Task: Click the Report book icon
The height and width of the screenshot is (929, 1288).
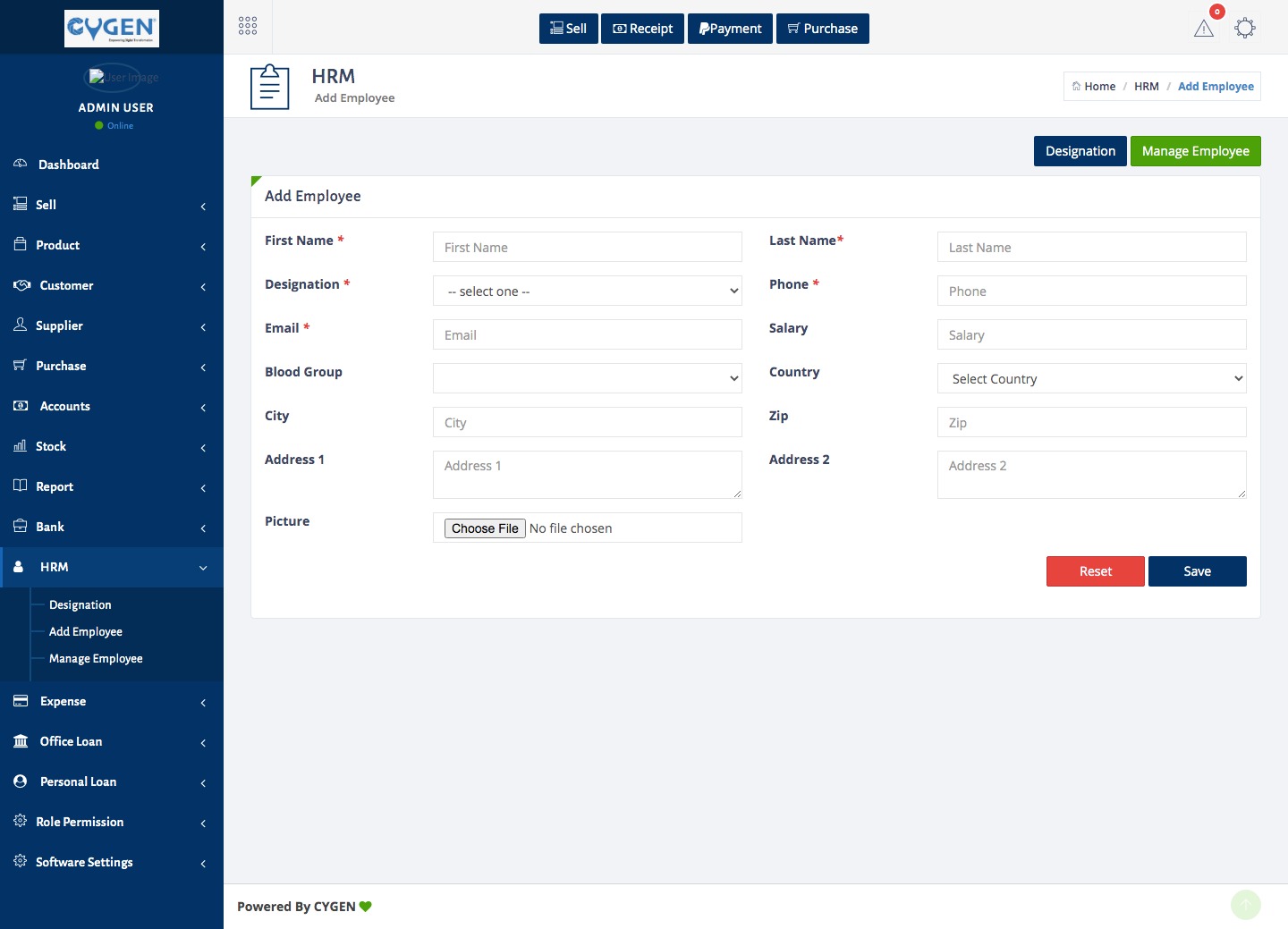Action: (20, 486)
